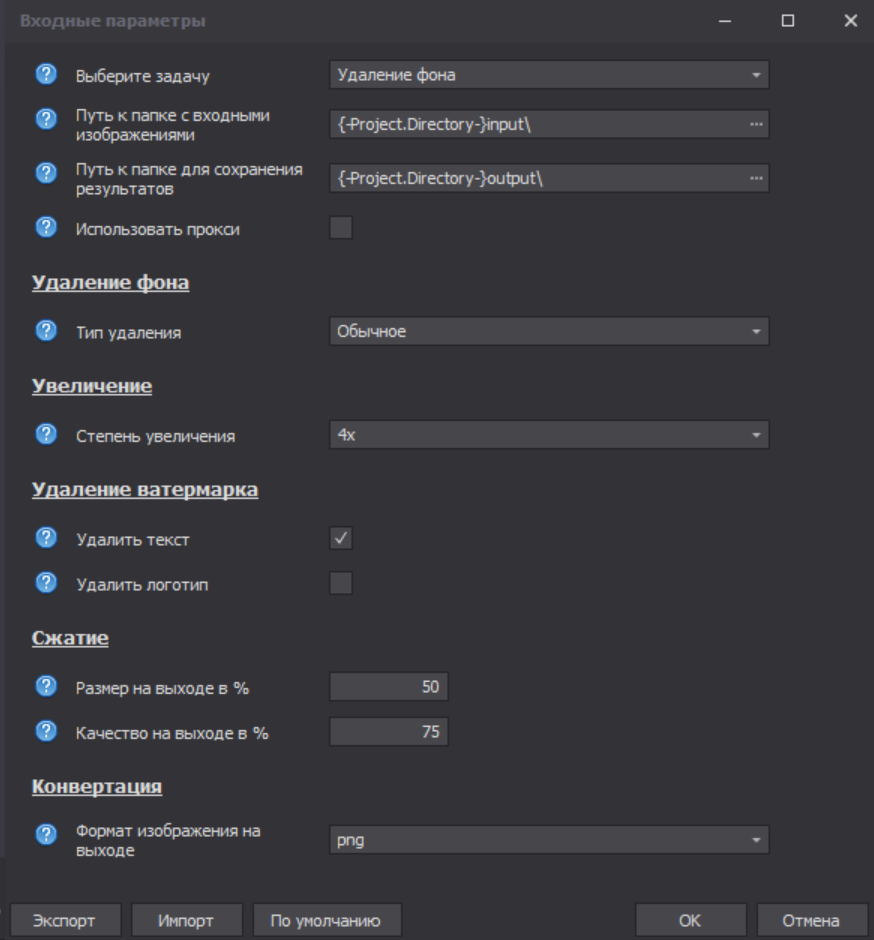Browse for input images folder path
This screenshot has height=940, width=874.
click(x=756, y=124)
